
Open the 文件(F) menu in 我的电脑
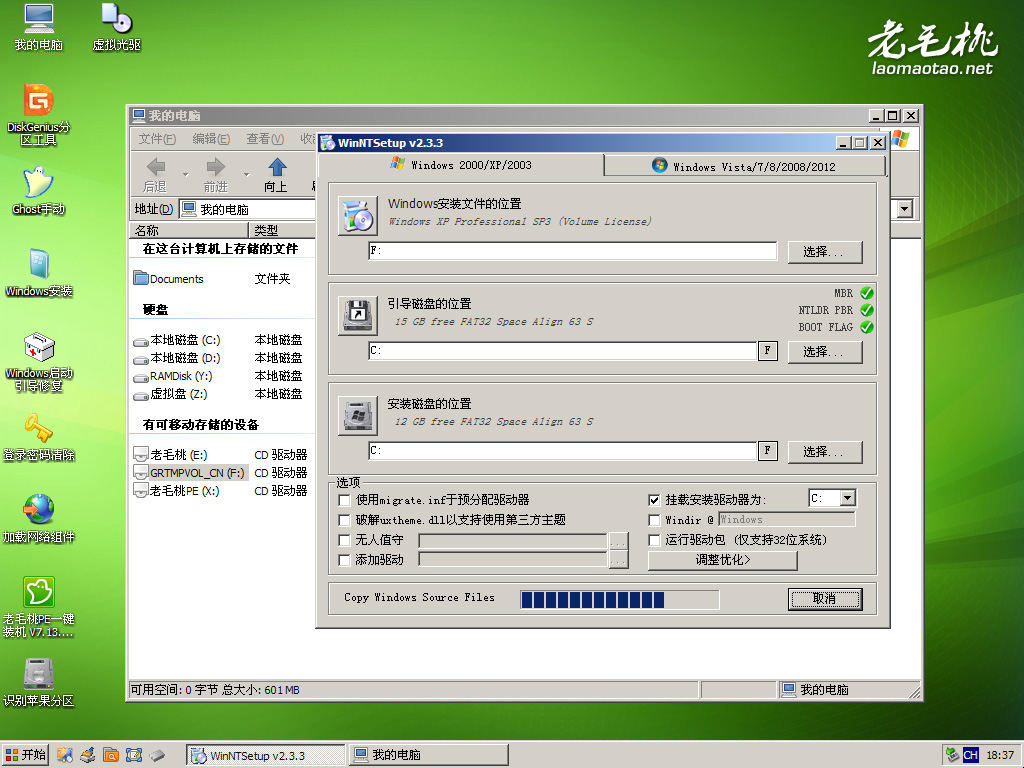tap(157, 139)
